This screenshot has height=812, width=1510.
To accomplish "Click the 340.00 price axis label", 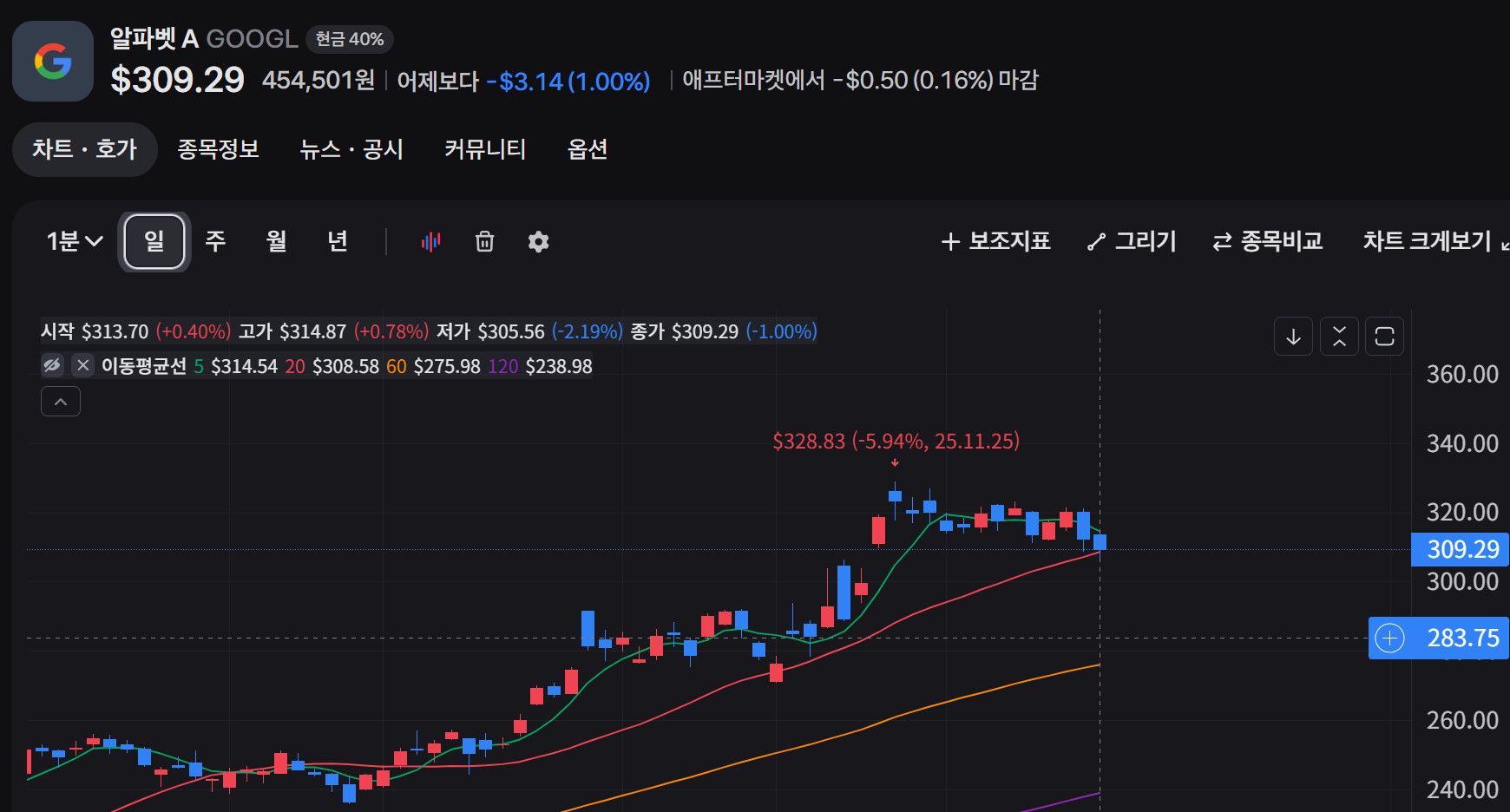I will click(x=1462, y=444).
